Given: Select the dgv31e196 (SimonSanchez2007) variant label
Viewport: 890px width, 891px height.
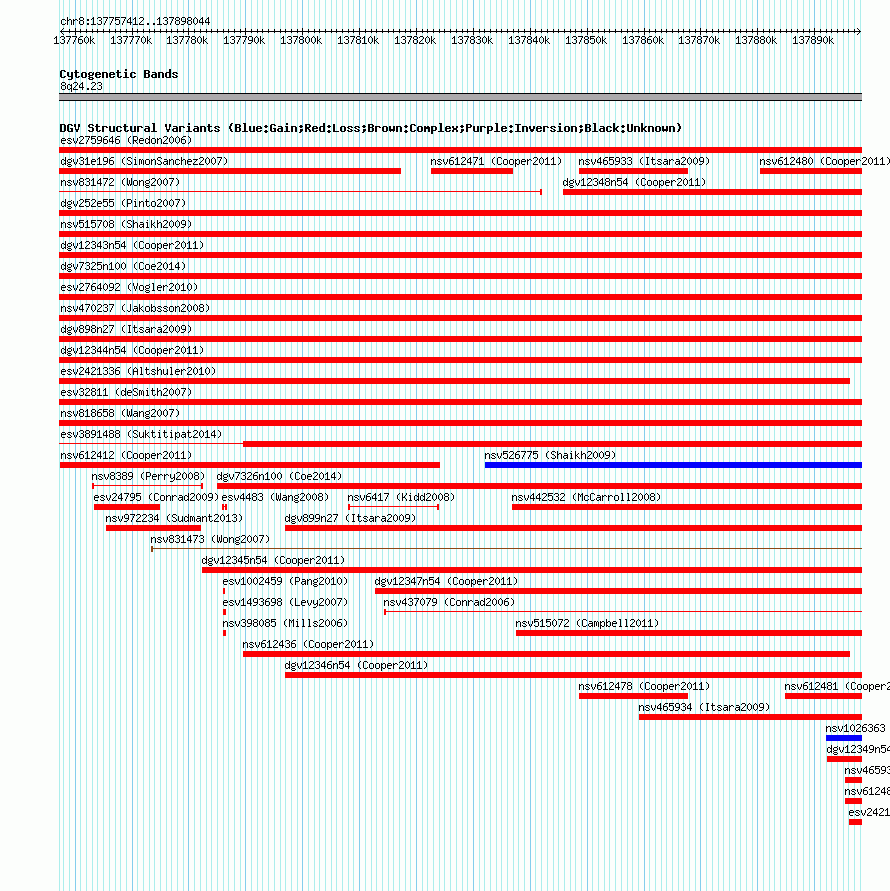Looking at the screenshot, I should tap(144, 161).
